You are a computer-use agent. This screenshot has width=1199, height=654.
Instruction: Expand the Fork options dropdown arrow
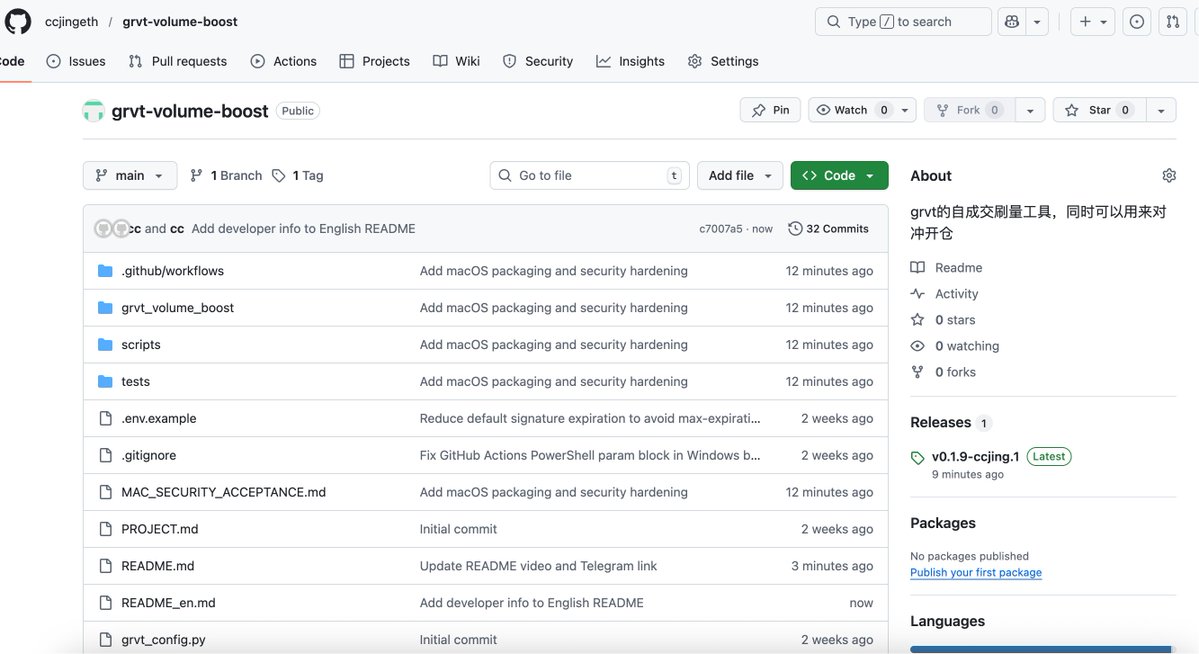coord(1030,110)
